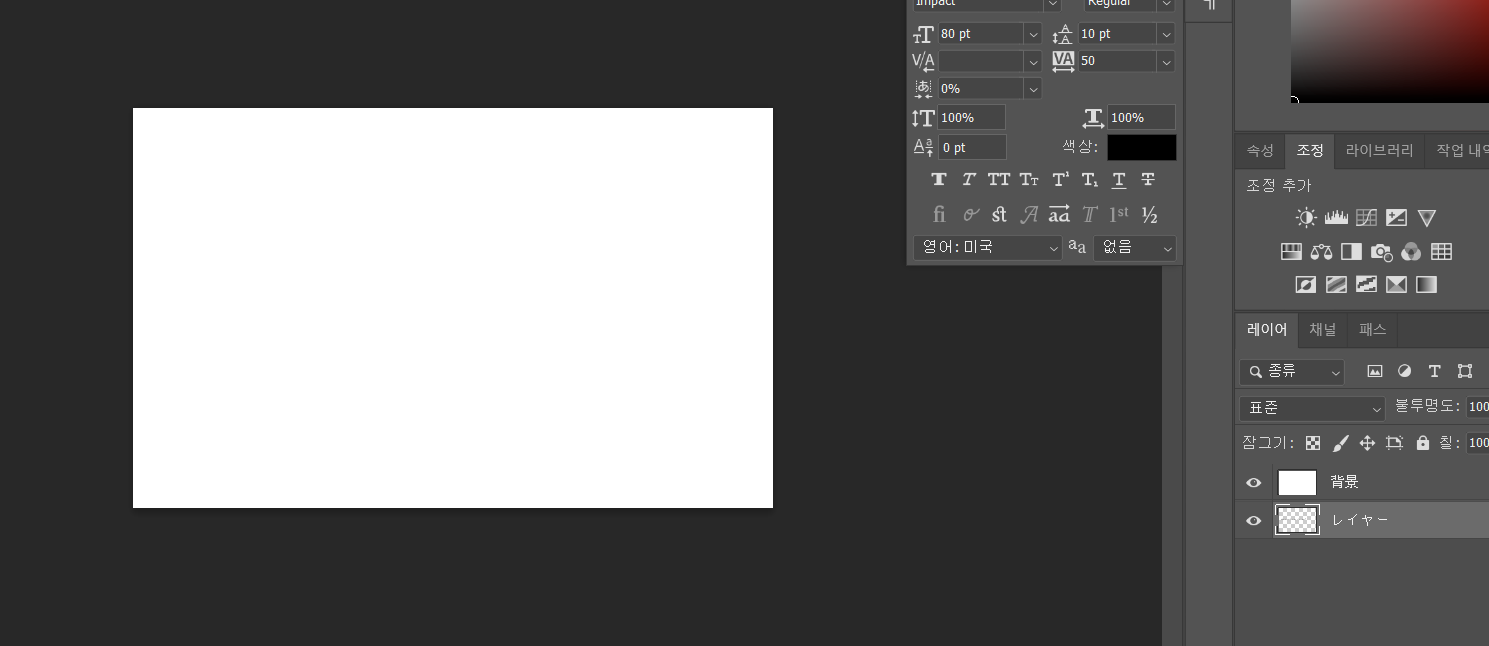This screenshot has width=1489, height=646.
Task: Filter layers by adjustment layers
Action: [x=1405, y=371]
